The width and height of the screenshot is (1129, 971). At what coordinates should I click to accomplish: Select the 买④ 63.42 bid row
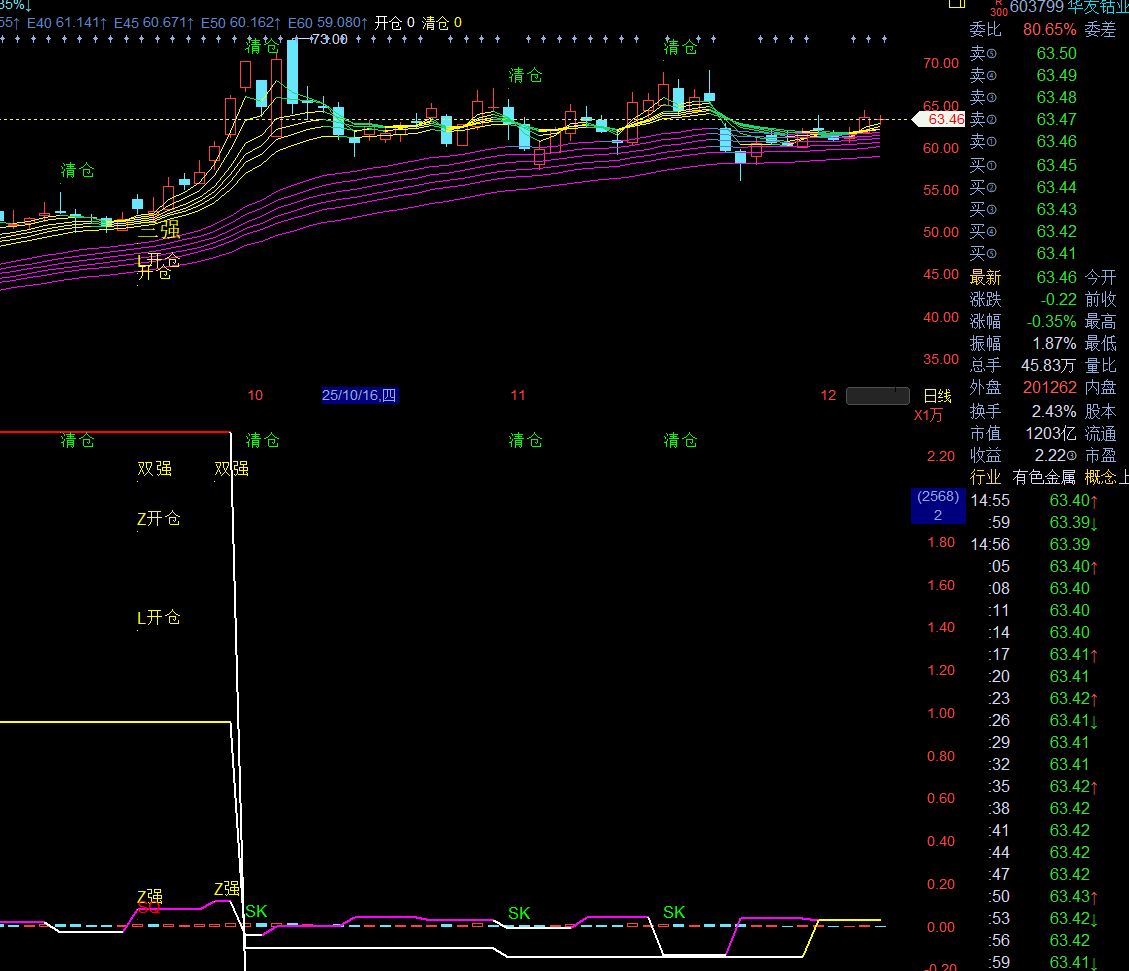click(1023, 232)
